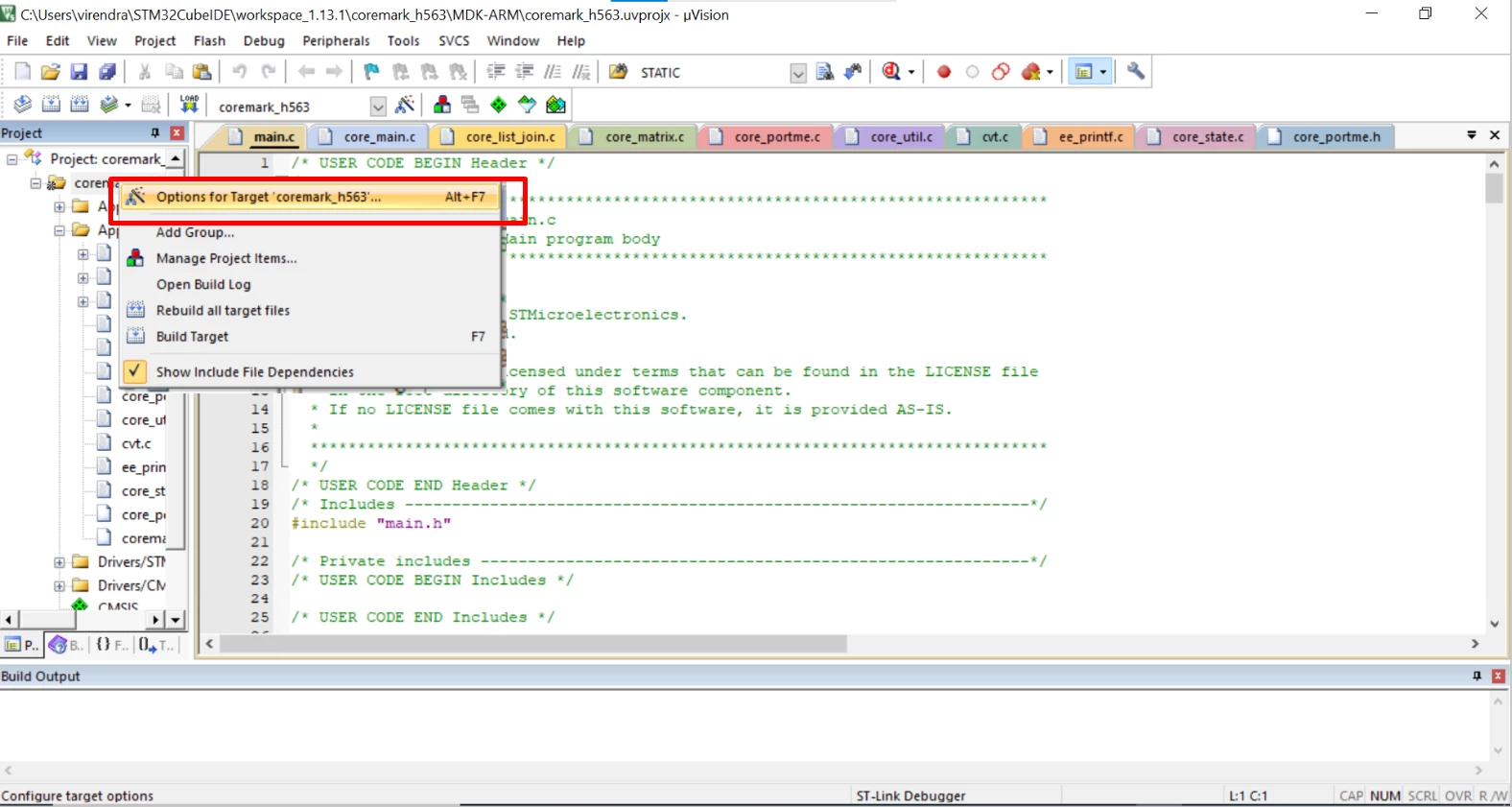This screenshot has width=1512, height=807.
Task: Toggle the Build Output panel pin
Action: [x=1477, y=676]
